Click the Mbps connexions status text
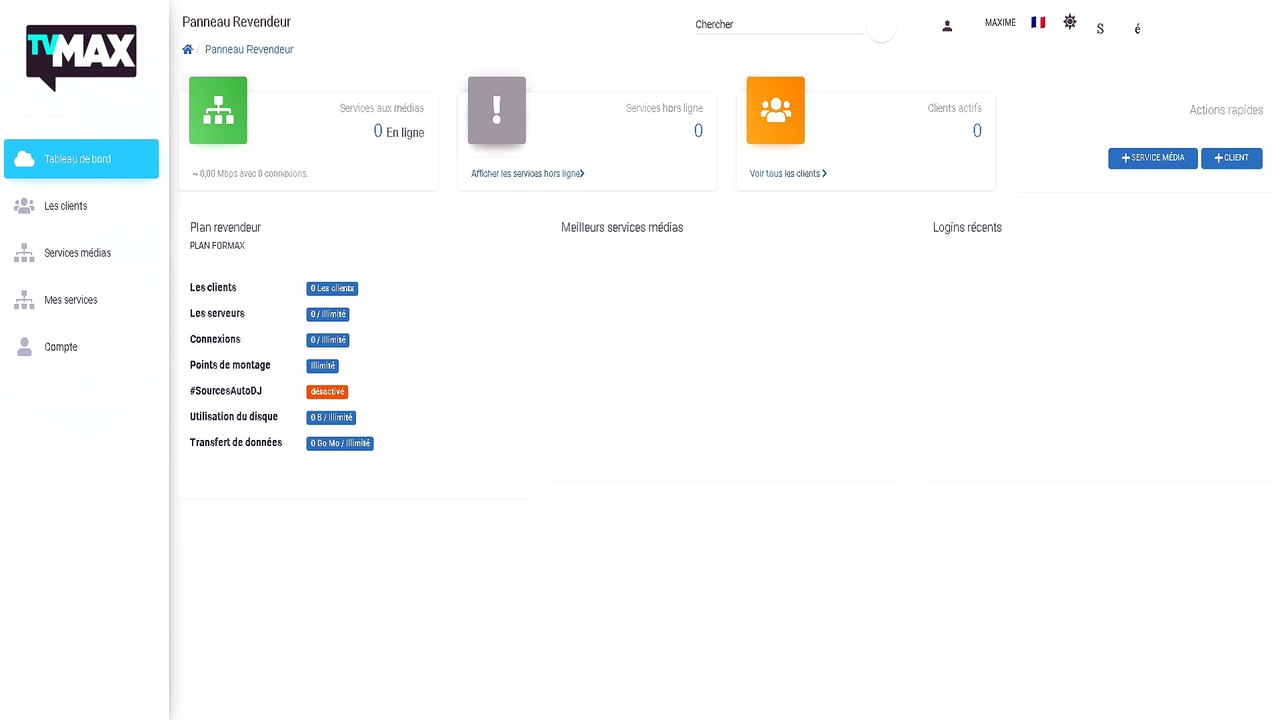The width and height of the screenshot is (1280, 720). tap(250, 174)
